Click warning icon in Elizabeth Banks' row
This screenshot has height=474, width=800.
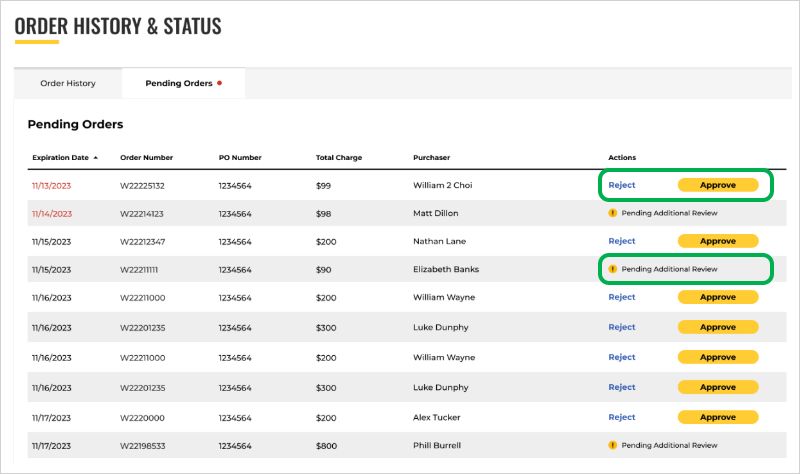[x=613, y=269]
